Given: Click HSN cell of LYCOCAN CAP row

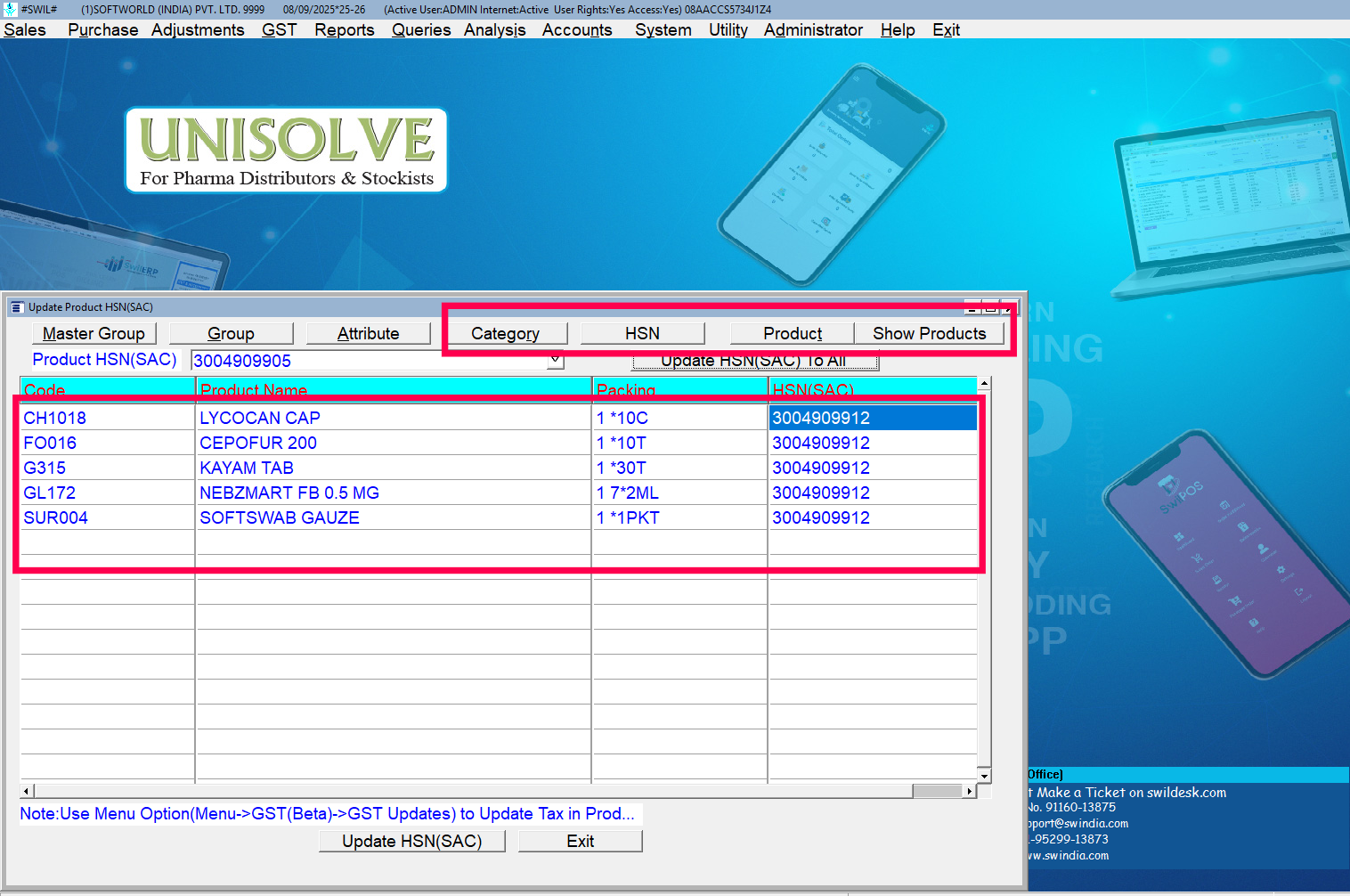Looking at the screenshot, I should pos(873,418).
